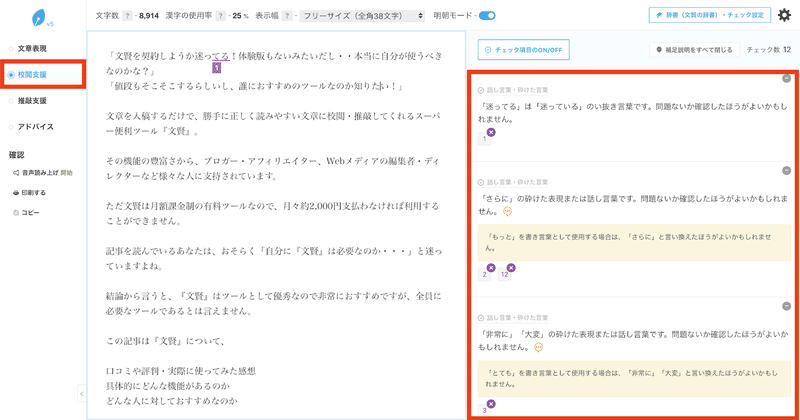Click the 漢字の使用率 25% value

[240, 16]
